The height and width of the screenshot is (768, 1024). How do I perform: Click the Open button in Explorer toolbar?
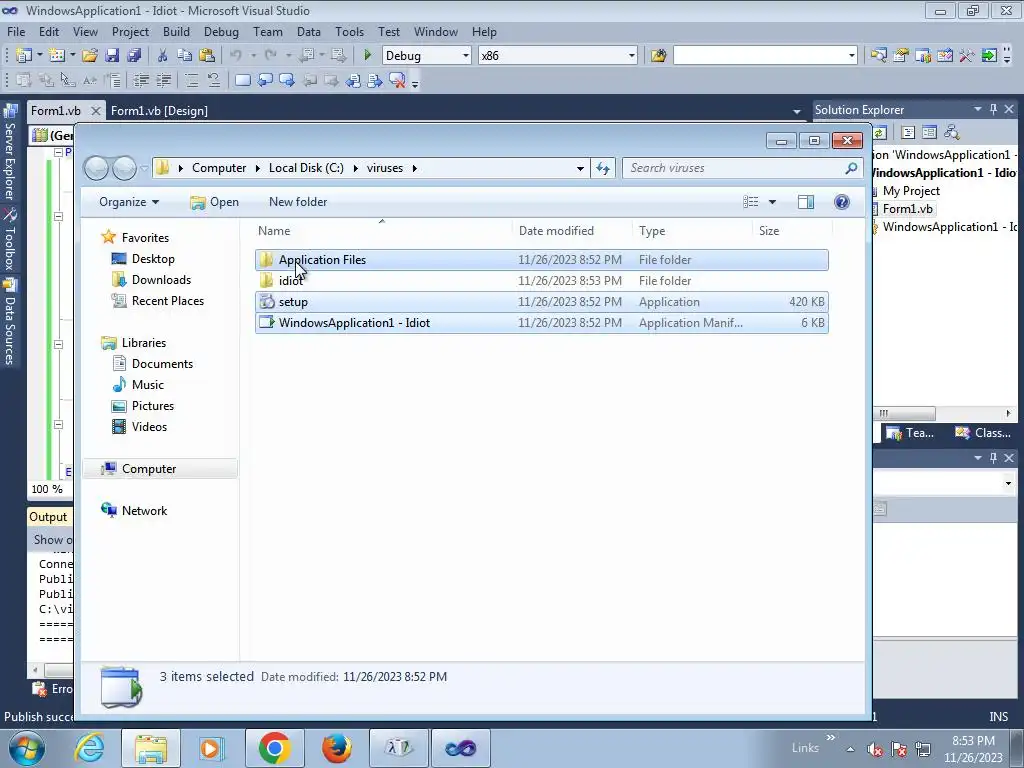coord(214,202)
